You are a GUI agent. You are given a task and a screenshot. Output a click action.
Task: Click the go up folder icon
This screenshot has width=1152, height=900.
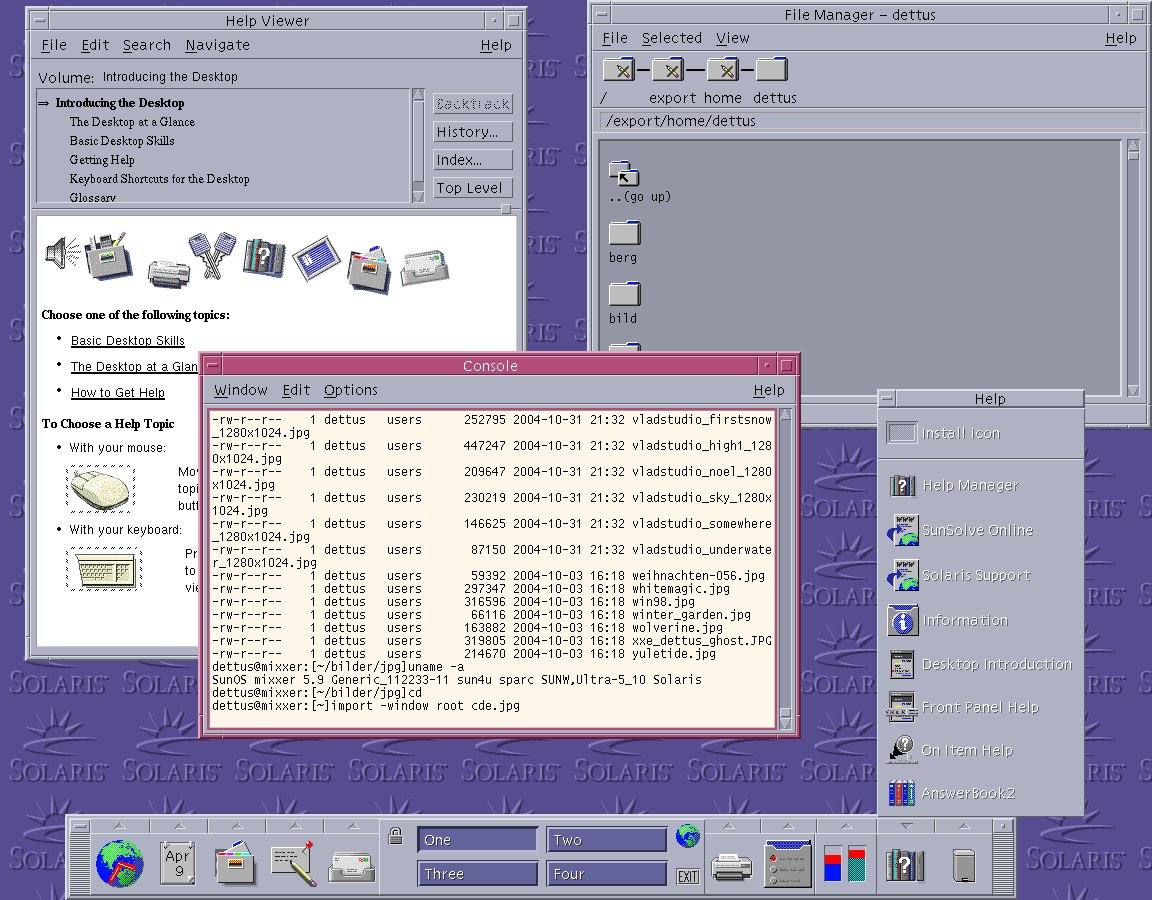tap(624, 173)
